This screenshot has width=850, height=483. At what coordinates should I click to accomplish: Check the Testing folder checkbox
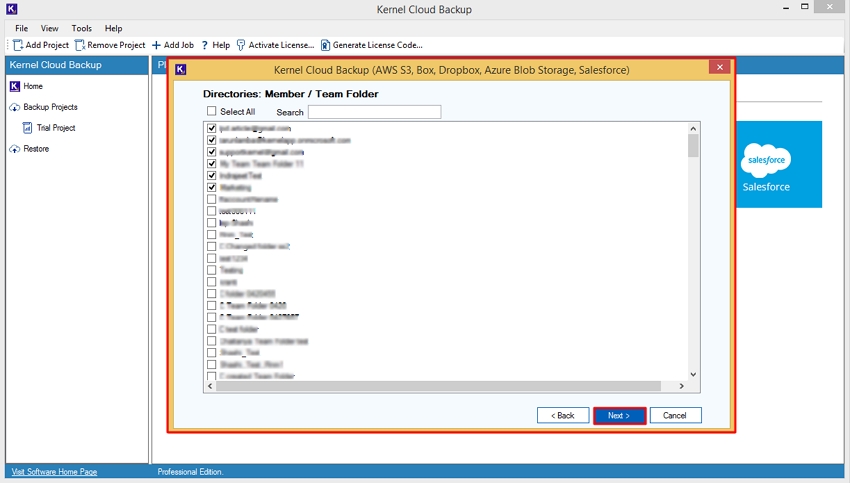coord(211,270)
